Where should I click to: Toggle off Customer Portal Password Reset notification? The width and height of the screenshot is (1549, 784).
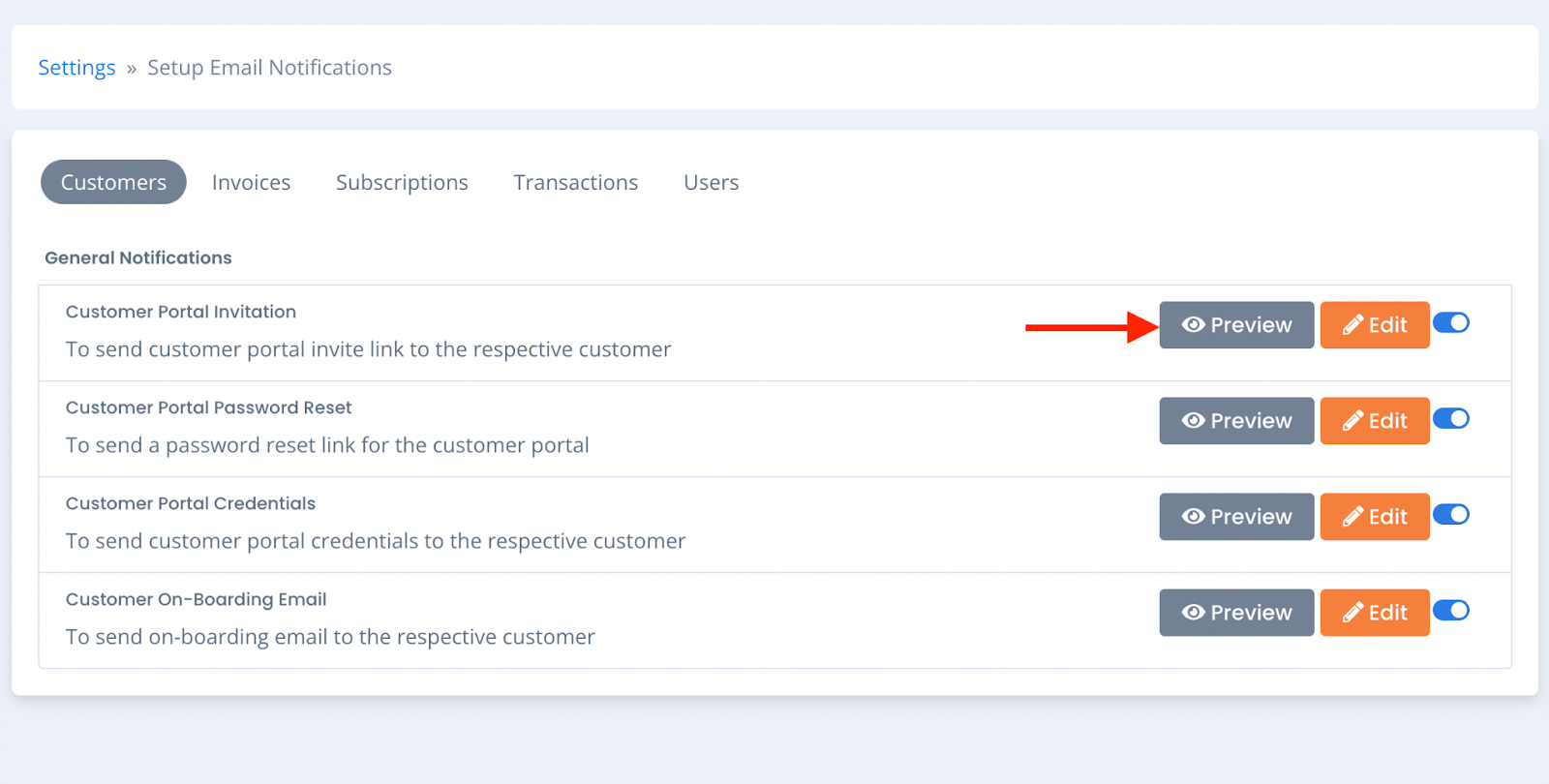(1451, 418)
